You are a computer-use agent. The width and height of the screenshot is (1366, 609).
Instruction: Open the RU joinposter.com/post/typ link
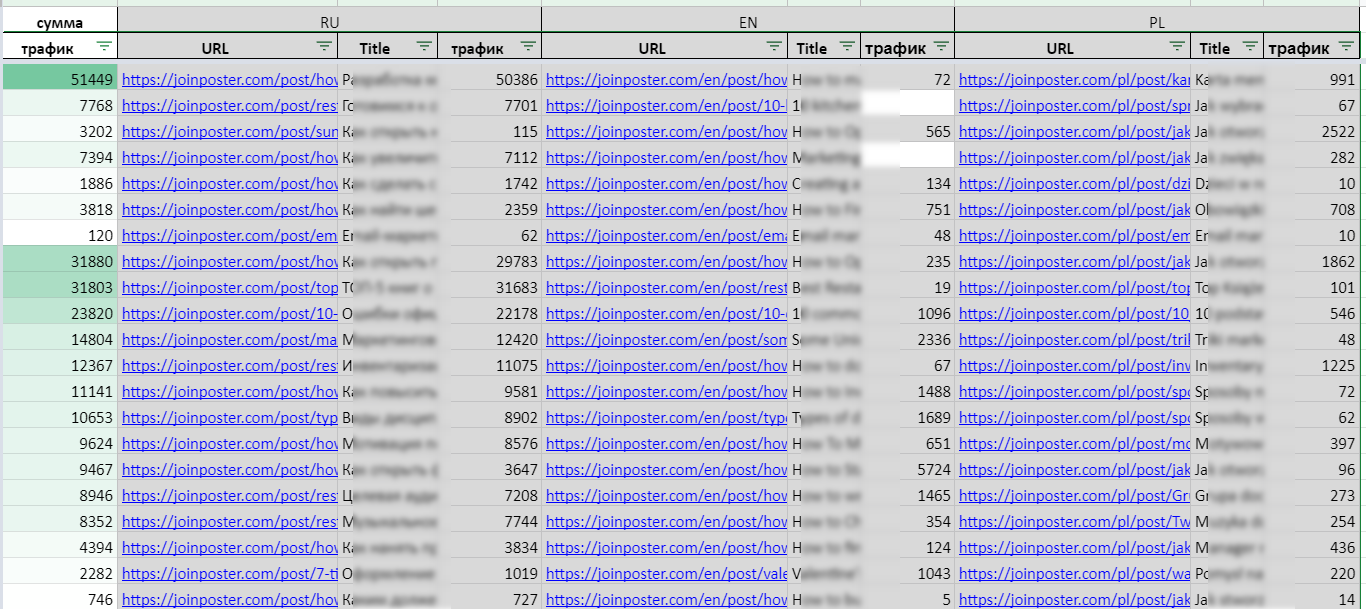point(230,417)
